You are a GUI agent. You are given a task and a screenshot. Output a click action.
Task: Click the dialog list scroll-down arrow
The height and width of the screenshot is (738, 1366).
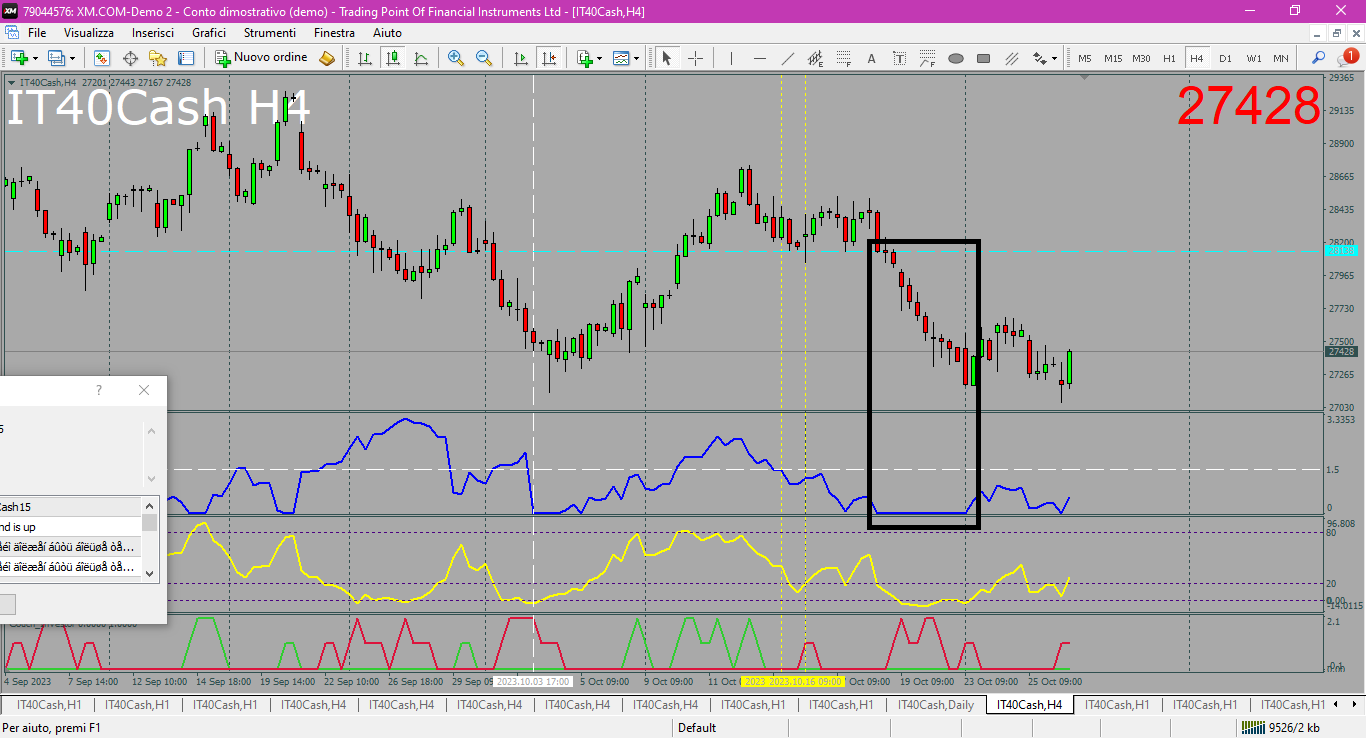pos(150,573)
